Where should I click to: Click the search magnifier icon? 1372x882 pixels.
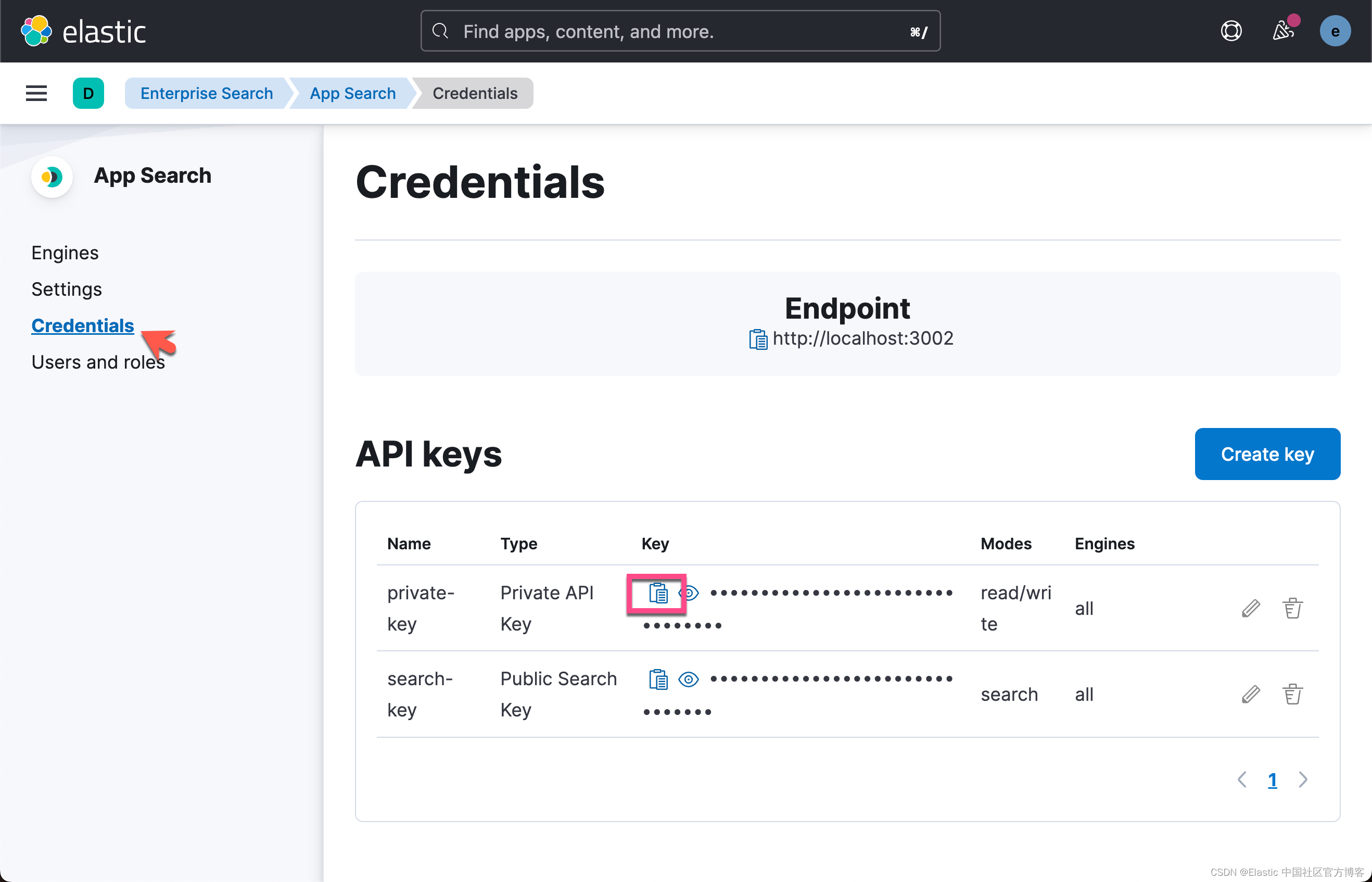tap(440, 31)
